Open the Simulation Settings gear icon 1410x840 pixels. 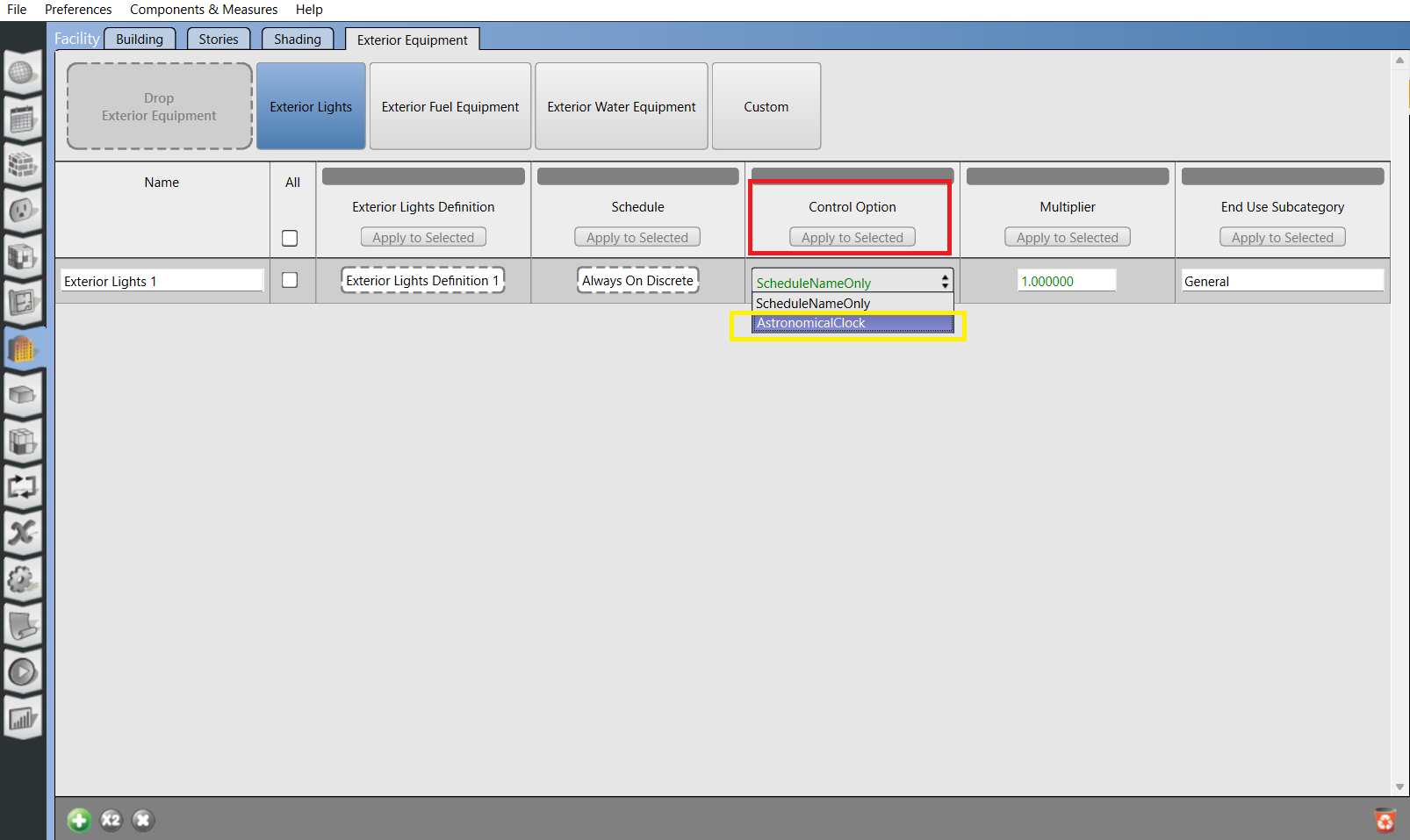pyautogui.click(x=22, y=579)
